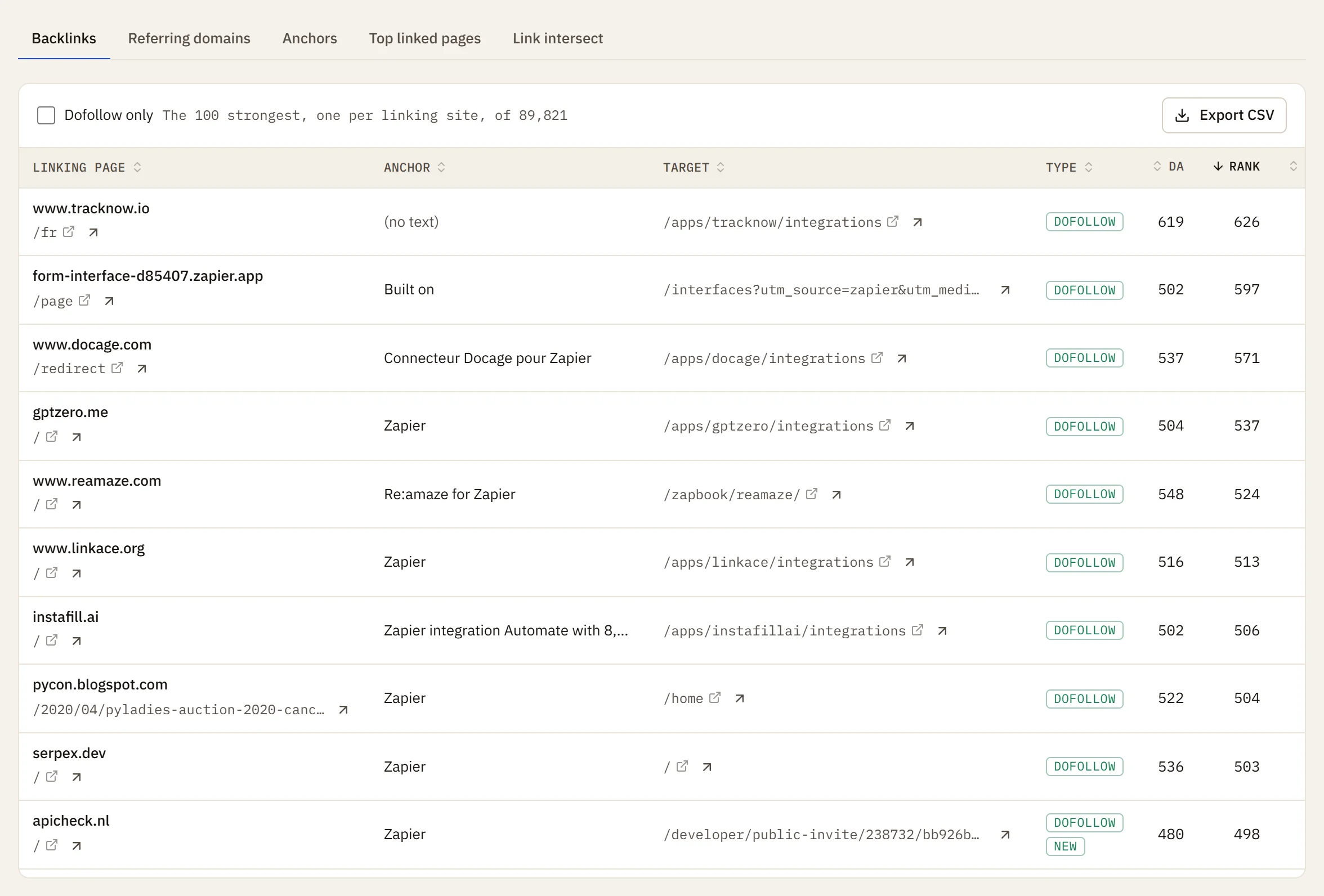1324x896 pixels.
Task: Click arrow beside pycon.blogspot.com page path
Action: pos(343,709)
